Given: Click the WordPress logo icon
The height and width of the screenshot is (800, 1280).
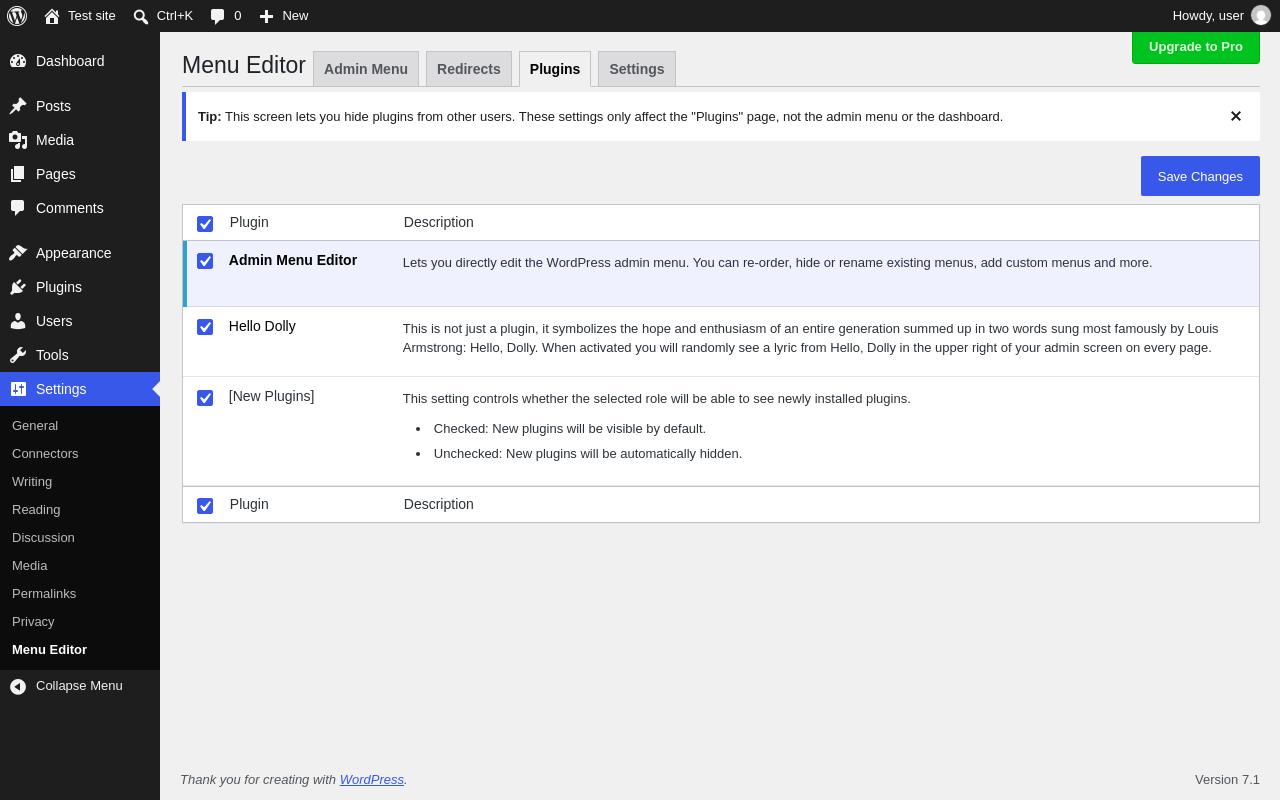Looking at the screenshot, I should pyautogui.click(x=17, y=16).
